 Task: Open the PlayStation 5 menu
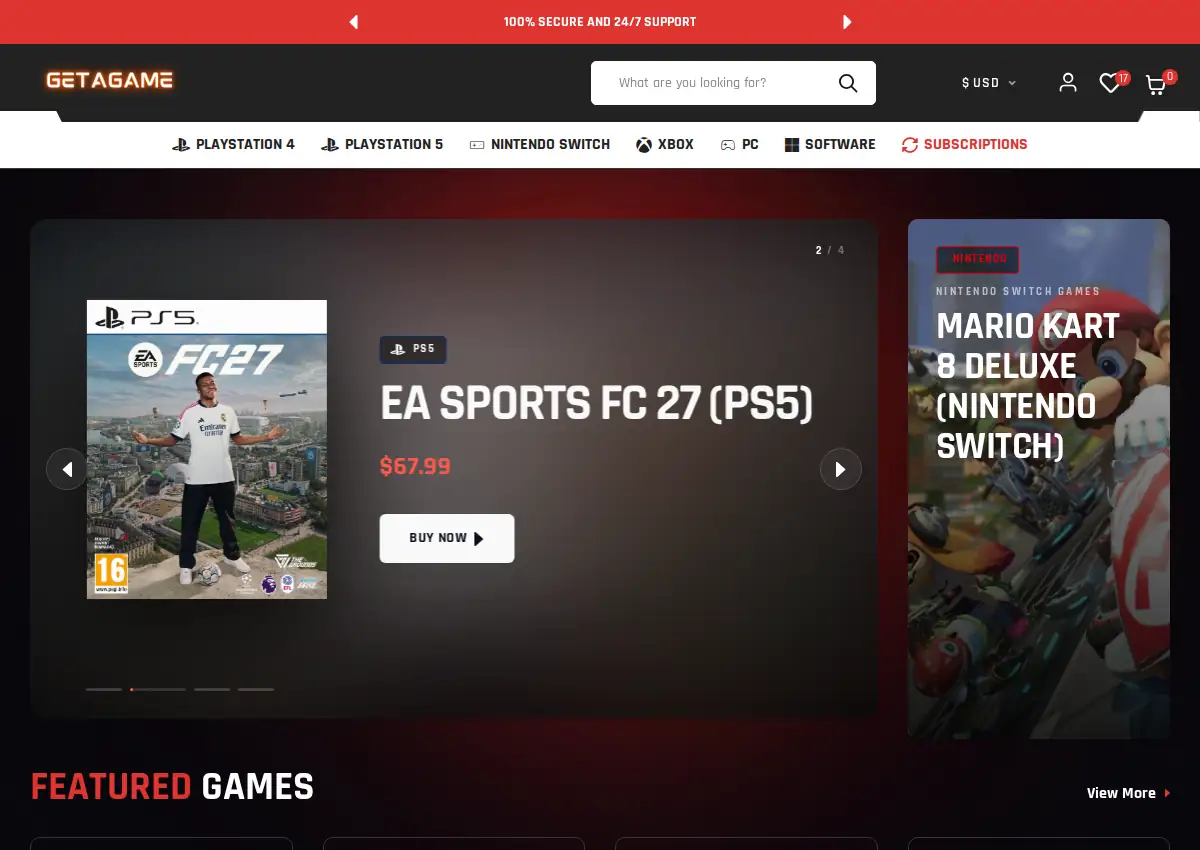click(x=382, y=145)
